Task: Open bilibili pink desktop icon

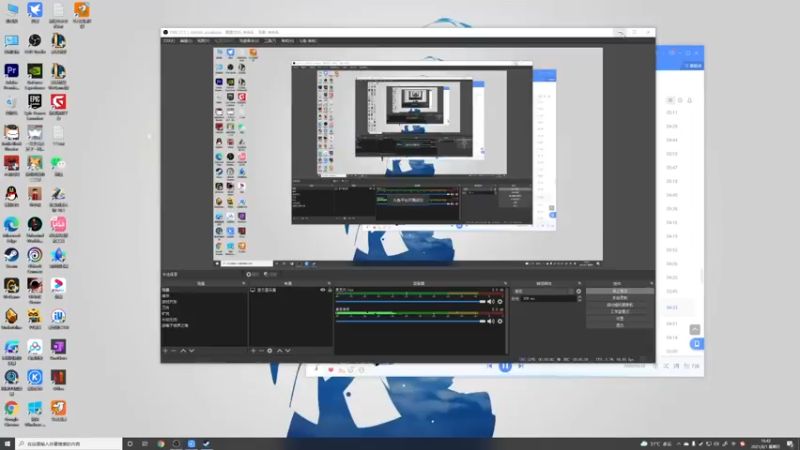Action: point(58,229)
